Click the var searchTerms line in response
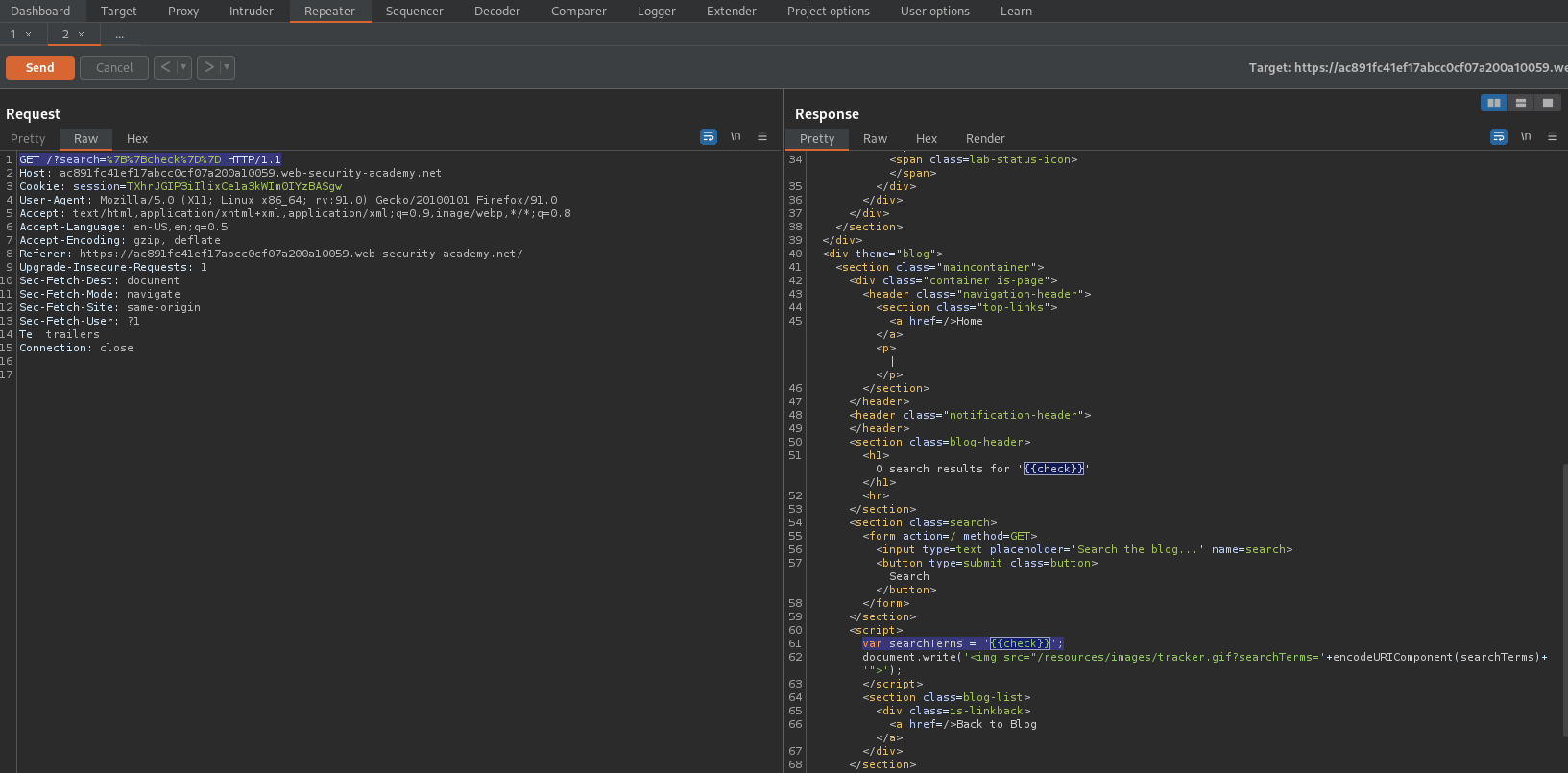 click(x=962, y=644)
